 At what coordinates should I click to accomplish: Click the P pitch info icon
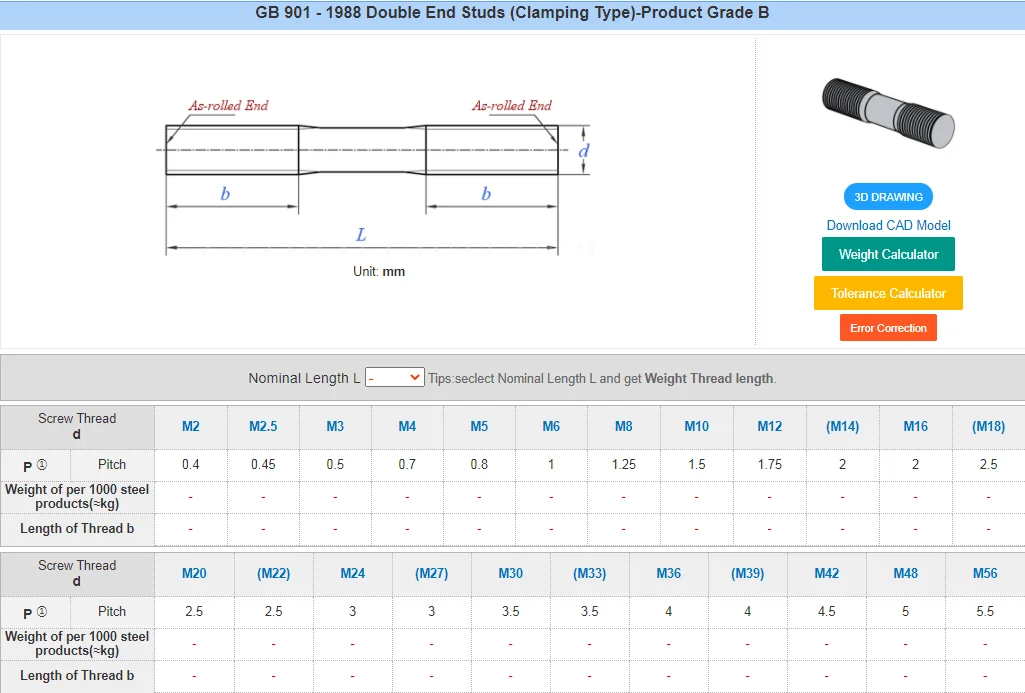[x=39, y=464]
